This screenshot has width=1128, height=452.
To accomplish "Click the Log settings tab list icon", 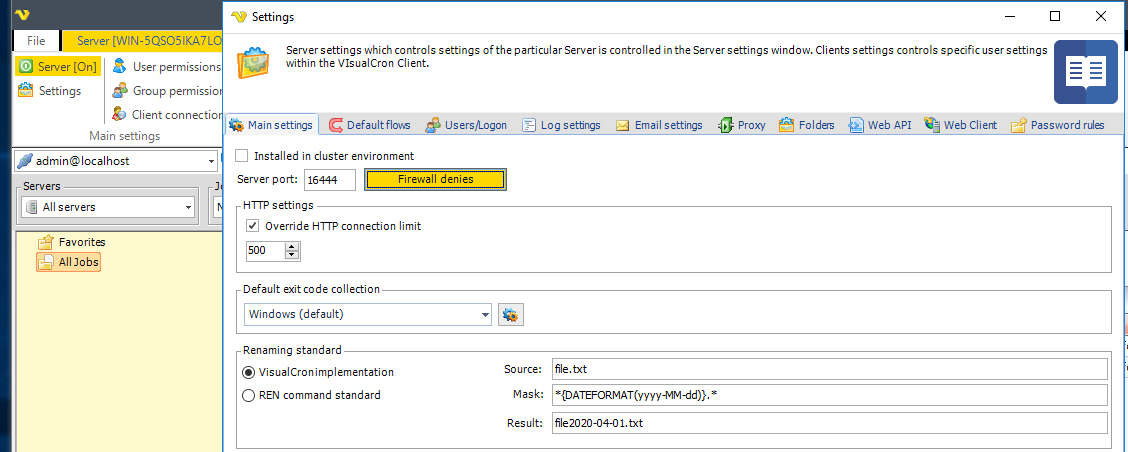I will pos(529,125).
